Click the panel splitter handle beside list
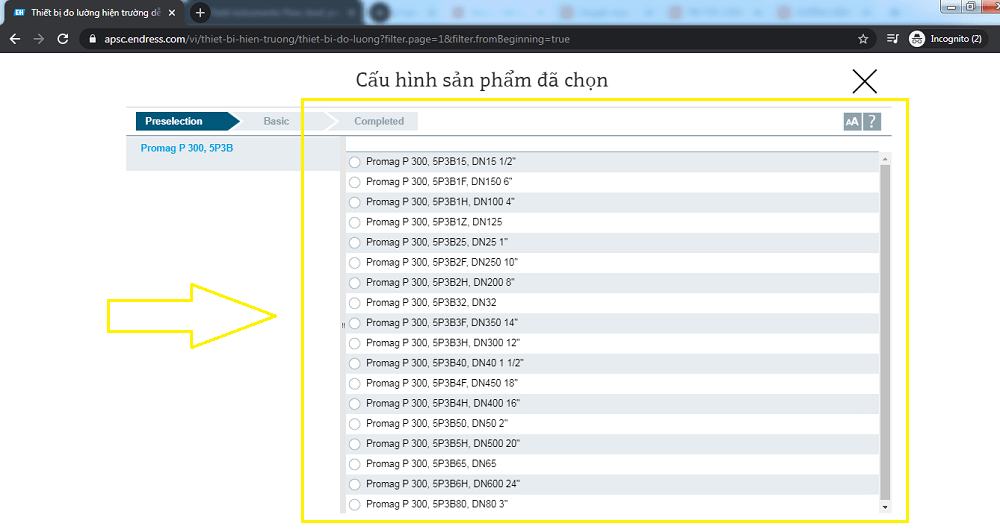 click(x=343, y=325)
